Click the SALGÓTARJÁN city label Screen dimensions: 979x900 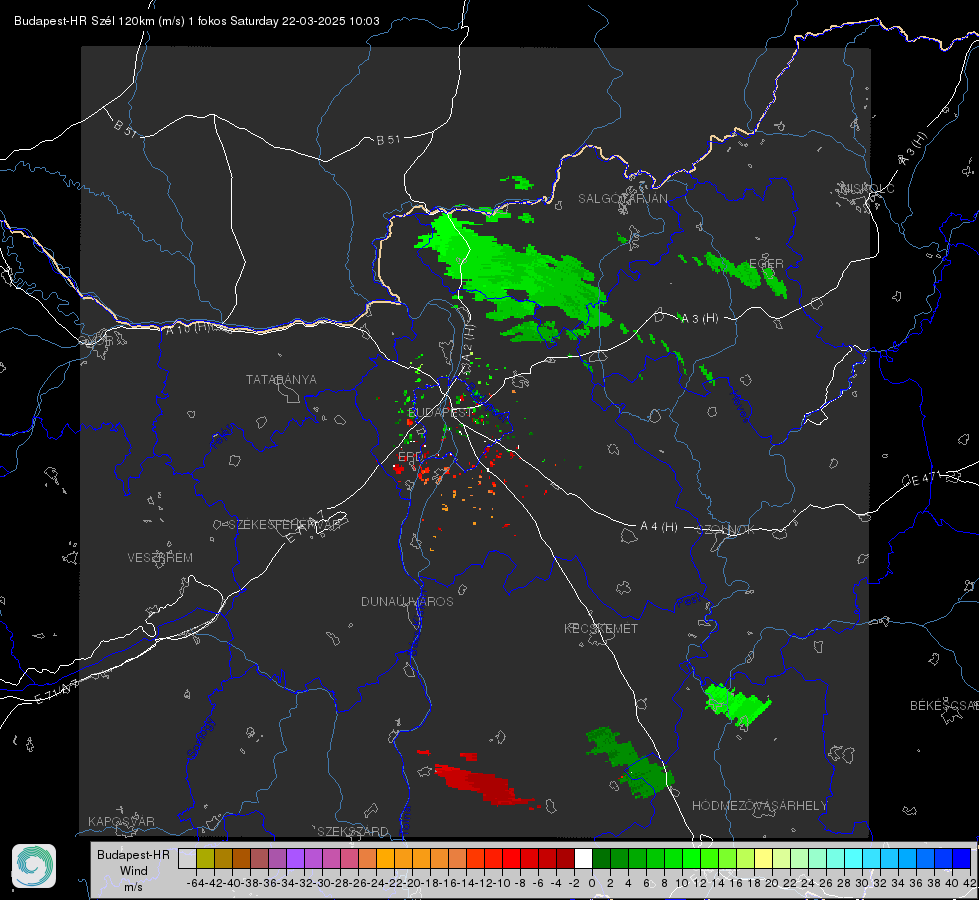coord(622,199)
